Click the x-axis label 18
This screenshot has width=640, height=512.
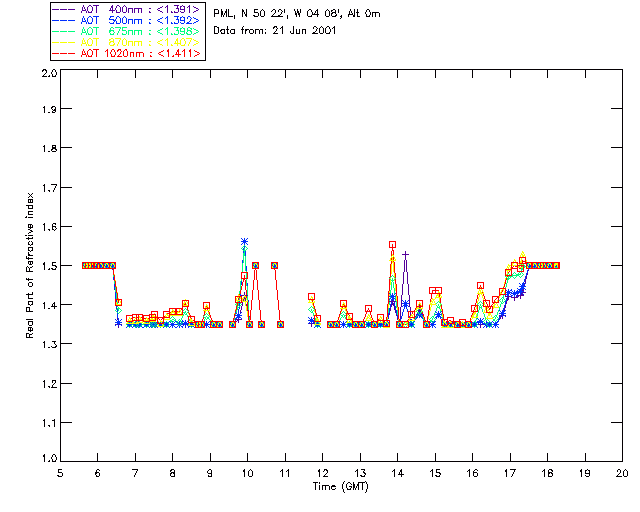[547, 474]
